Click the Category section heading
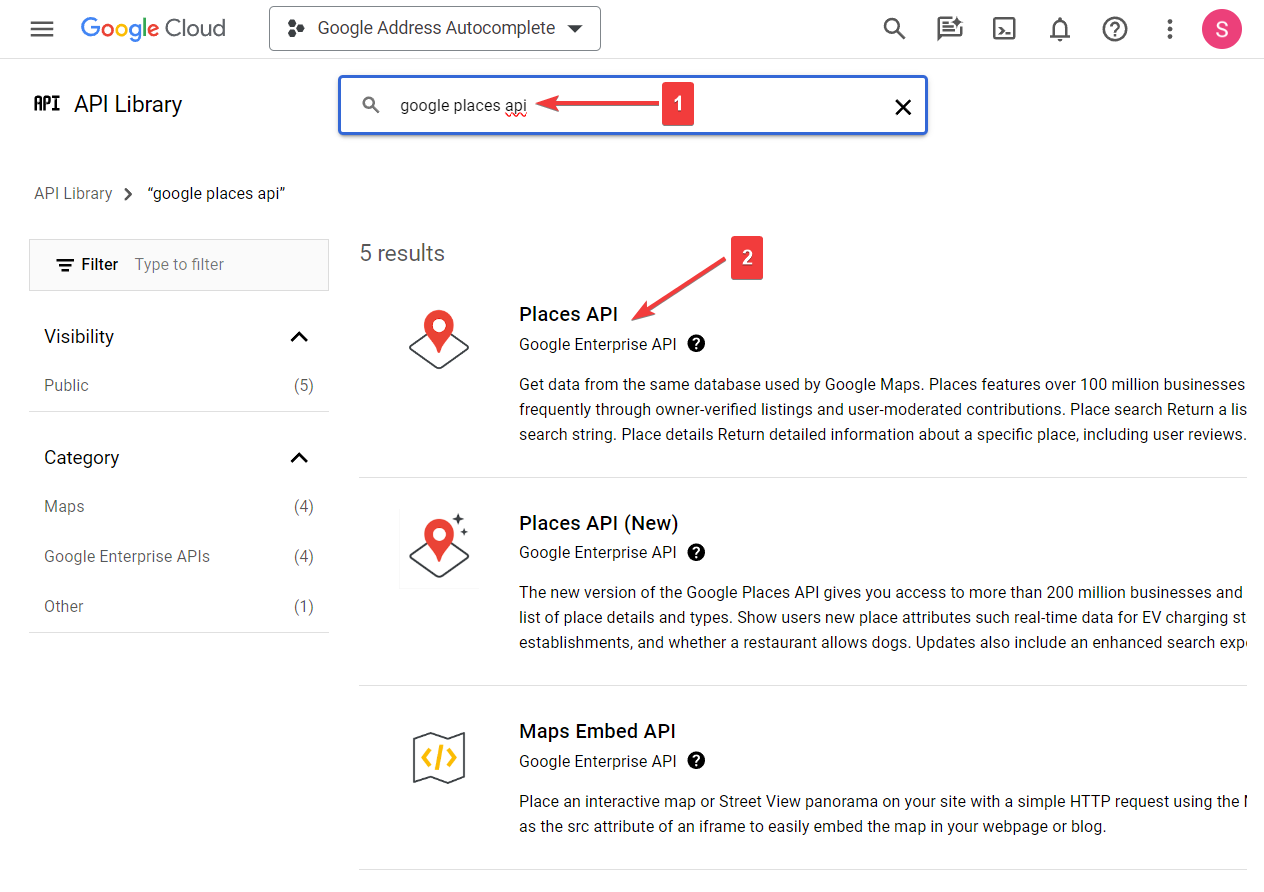This screenshot has height=892, width=1264. (82, 458)
